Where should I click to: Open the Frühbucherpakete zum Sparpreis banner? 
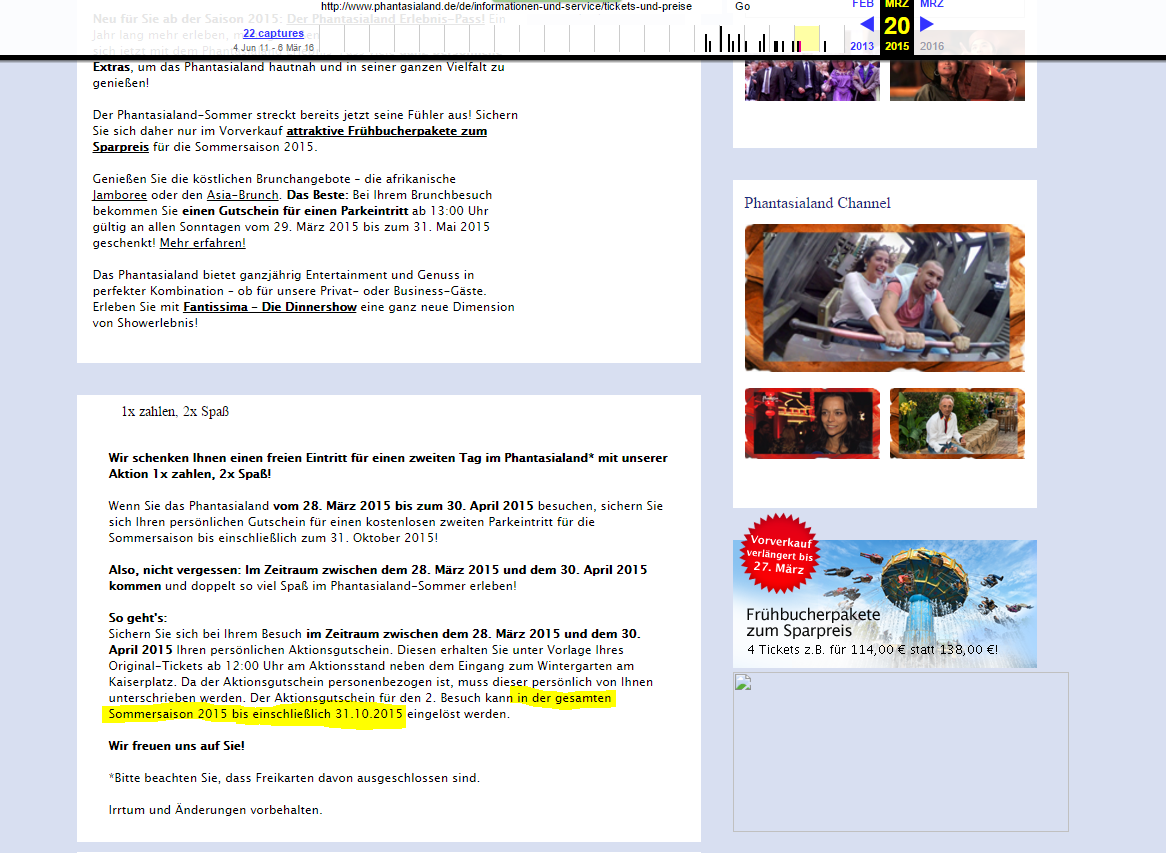click(x=885, y=604)
